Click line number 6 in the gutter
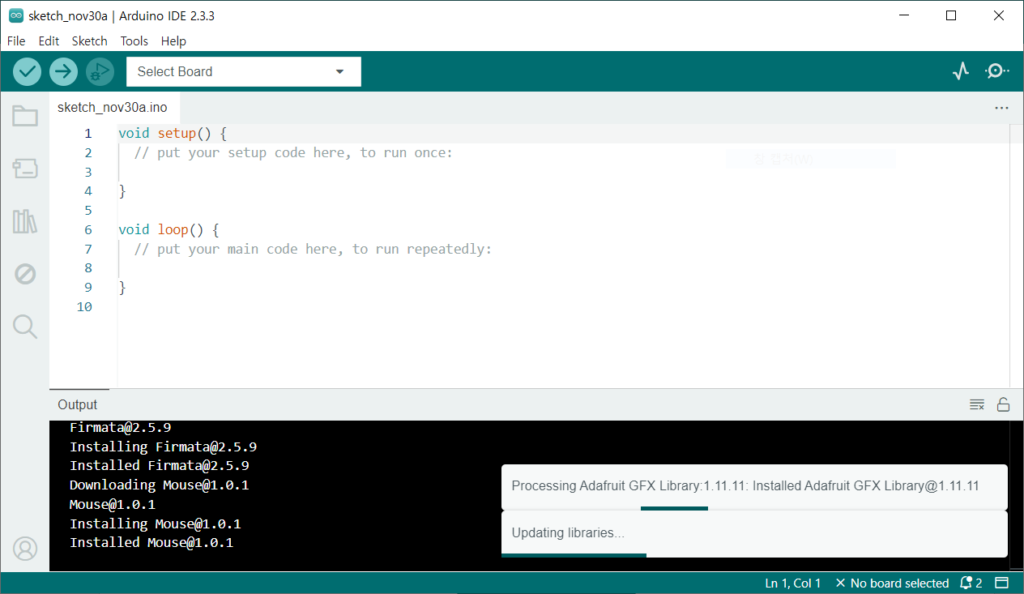The height and width of the screenshot is (594, 1024). coord(88,230)
